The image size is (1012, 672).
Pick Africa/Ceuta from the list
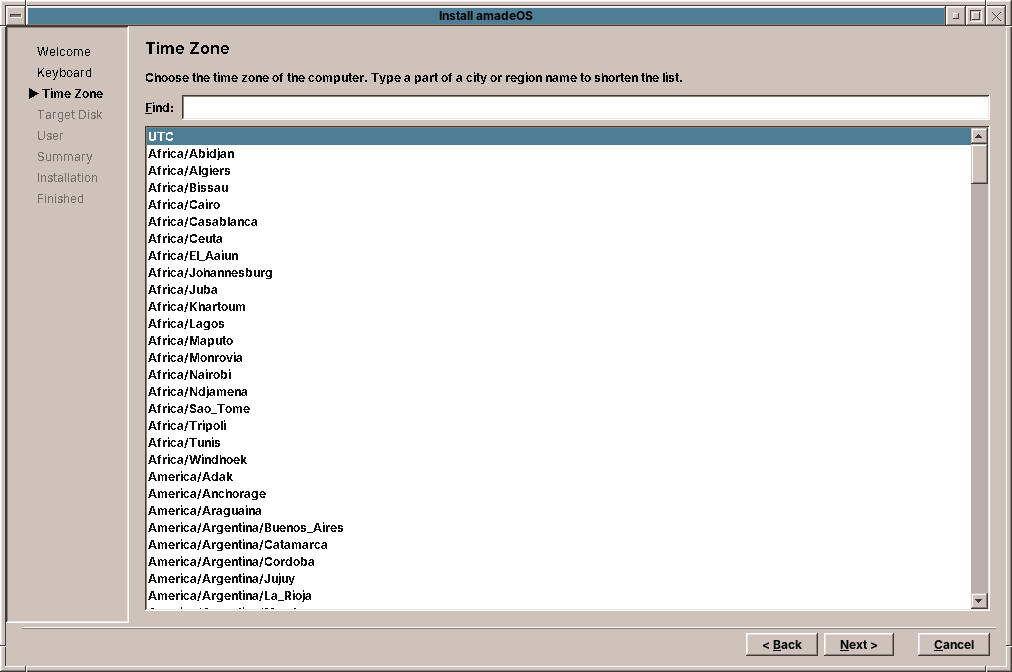point(558,238)
